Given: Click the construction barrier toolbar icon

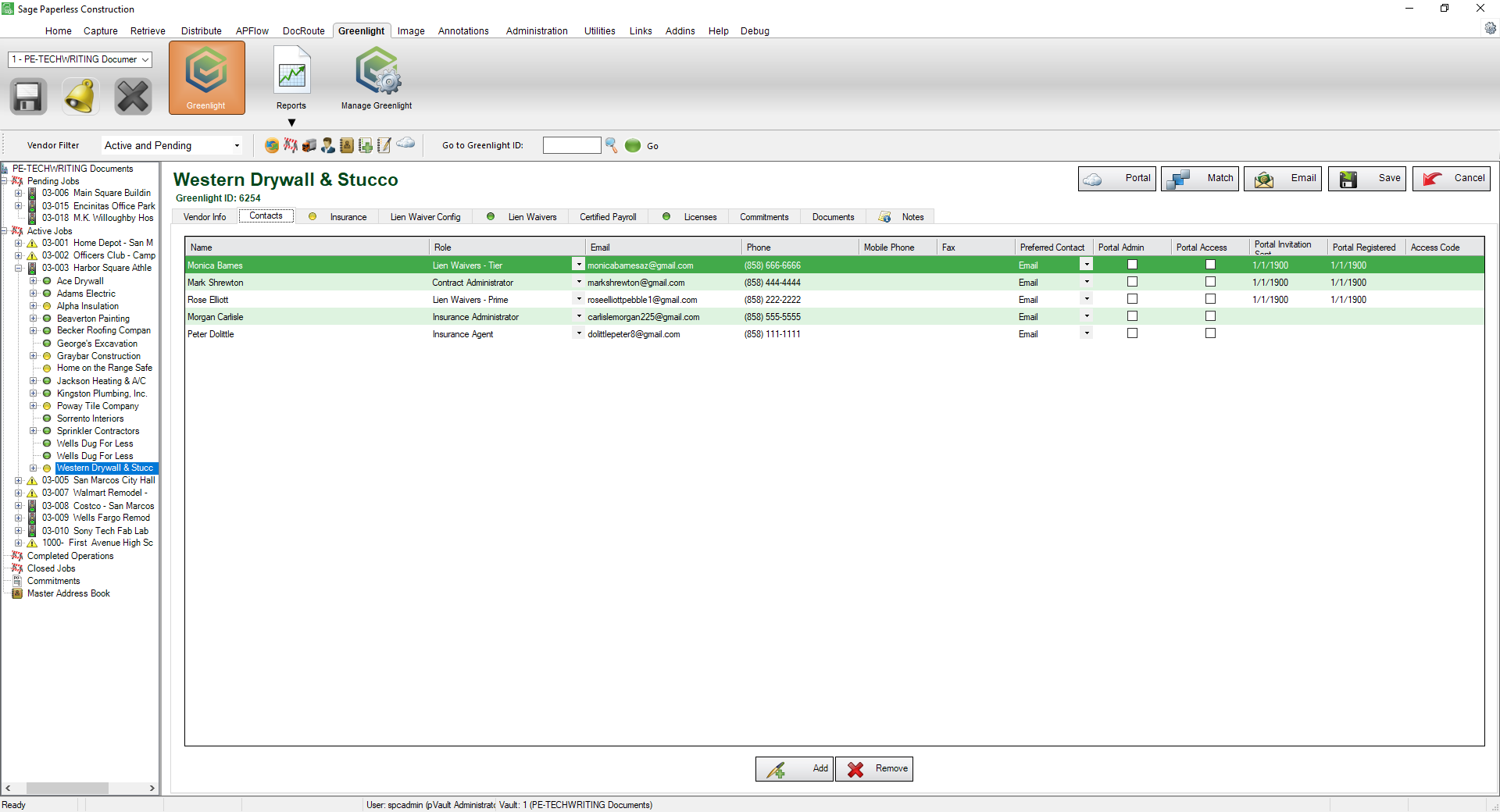Looking at the screenshot, I should tap(291, 145).
